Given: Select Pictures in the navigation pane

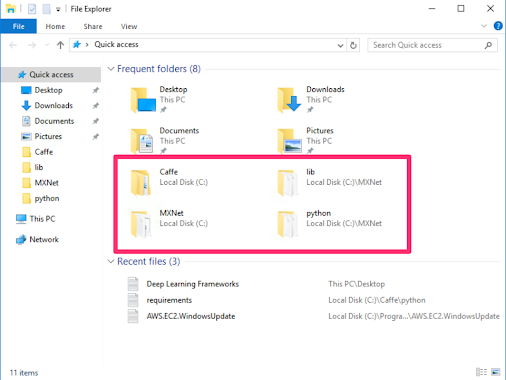Looking at the screenshot, I should pyautogui.click(x=48, y=136).
